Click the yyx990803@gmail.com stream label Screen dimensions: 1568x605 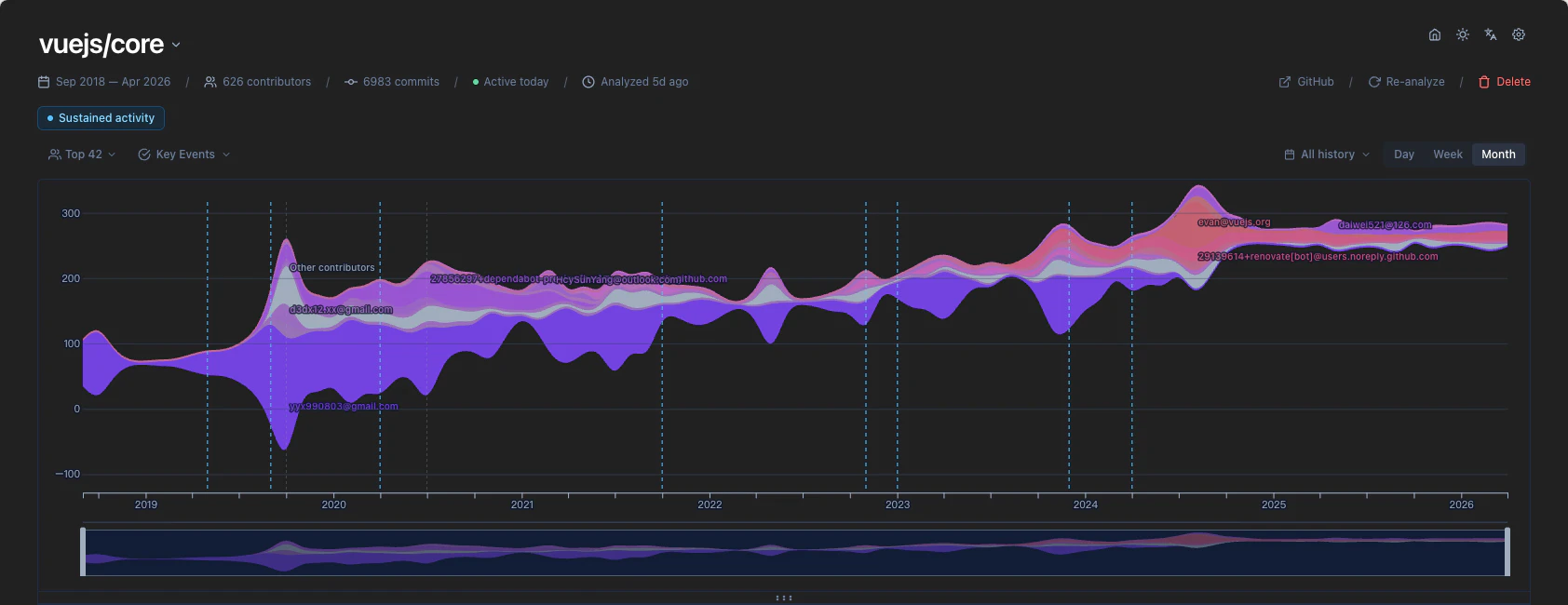click(344, 407)
